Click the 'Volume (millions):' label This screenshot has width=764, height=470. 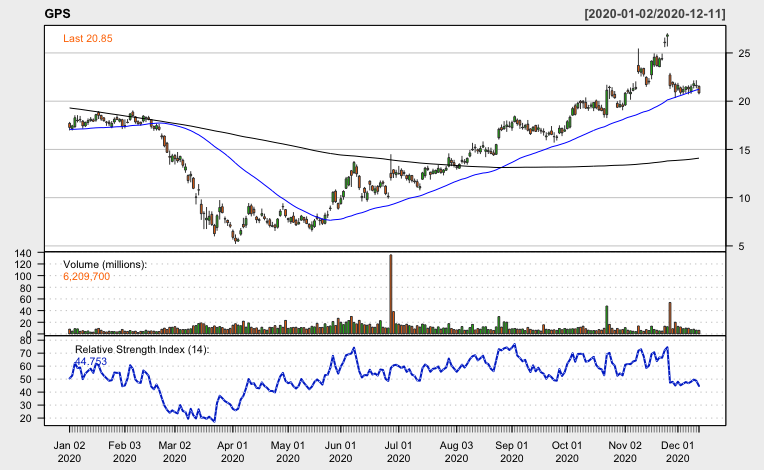(x=105, y=264)
